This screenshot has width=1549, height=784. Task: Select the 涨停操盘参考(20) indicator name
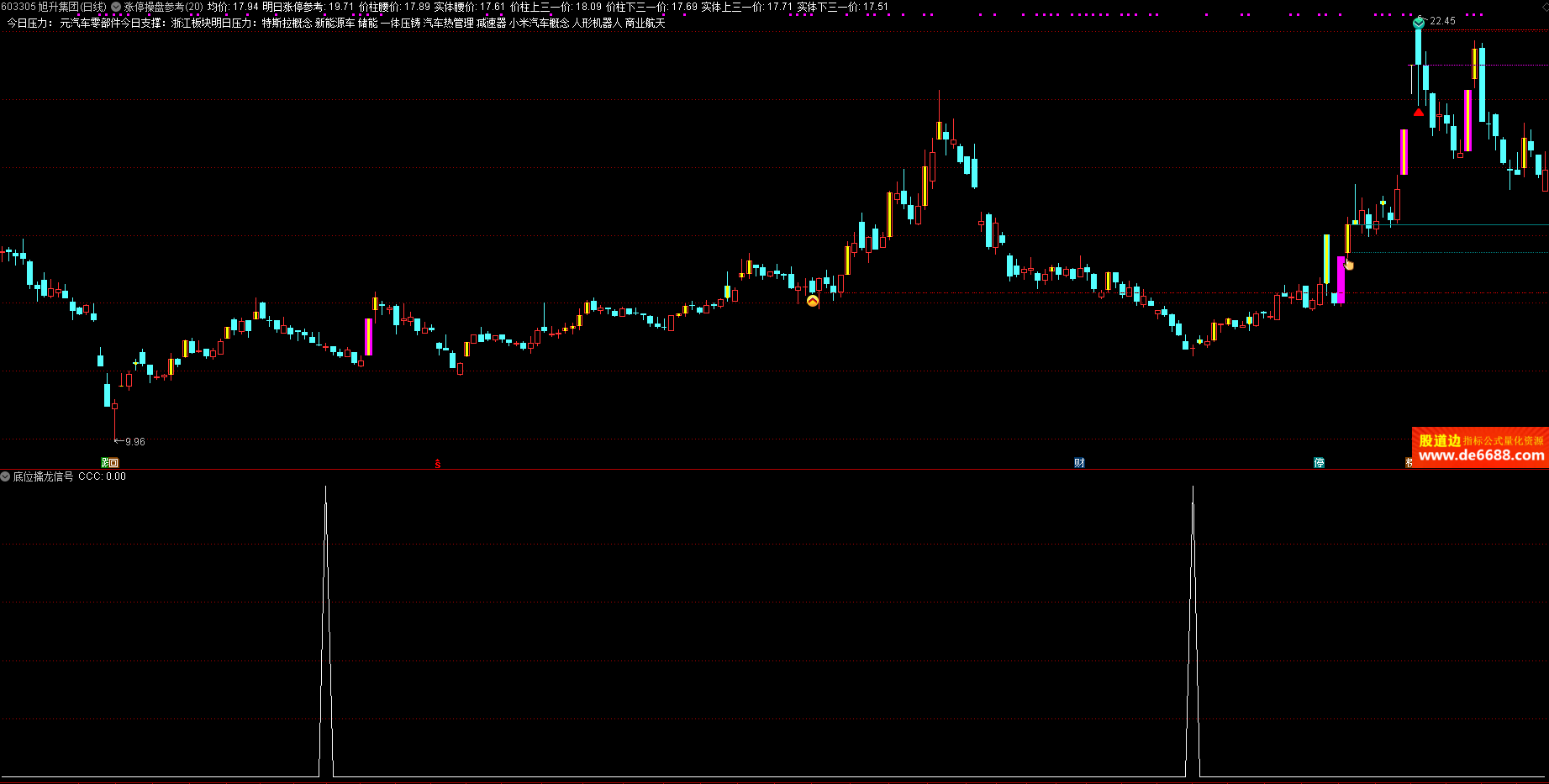[x=164, y=7]
